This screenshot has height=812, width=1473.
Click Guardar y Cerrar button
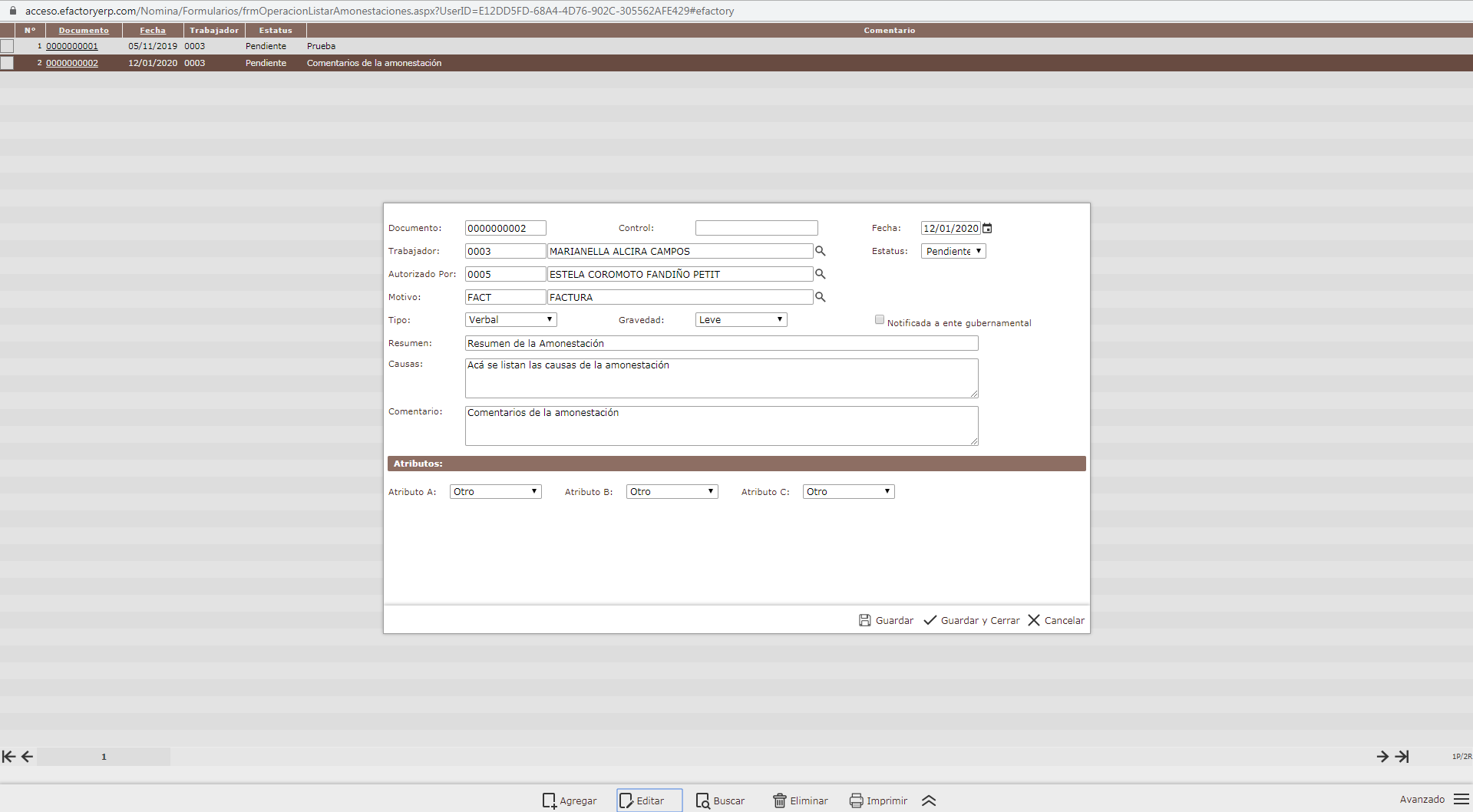tap(972, 620)
